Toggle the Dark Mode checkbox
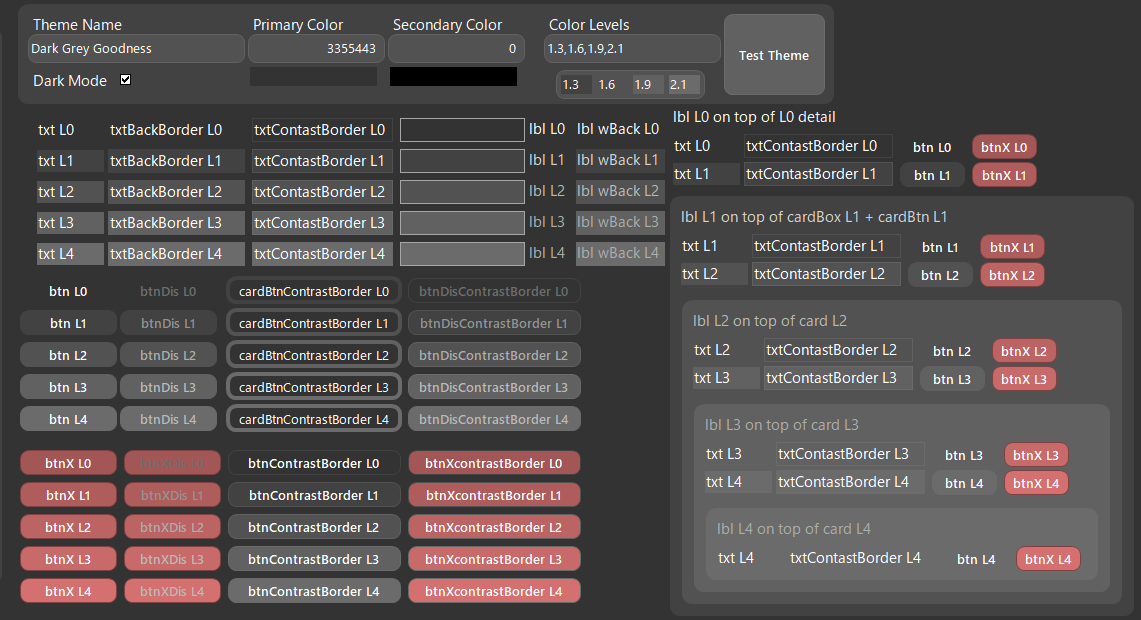Screen dimensions: 1141x620 (126, 80)
